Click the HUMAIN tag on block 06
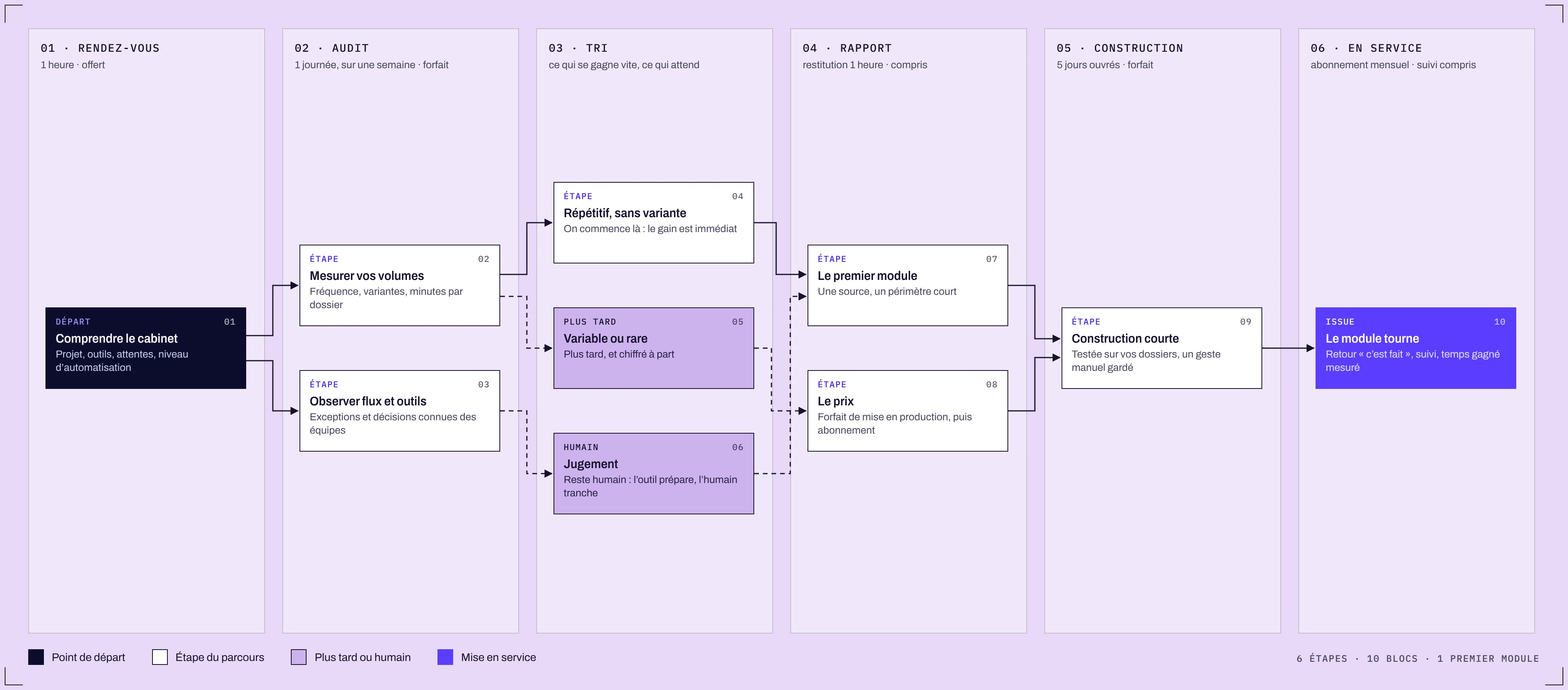The width and height of the screenshot is (1568, 690). click(581, 447)
